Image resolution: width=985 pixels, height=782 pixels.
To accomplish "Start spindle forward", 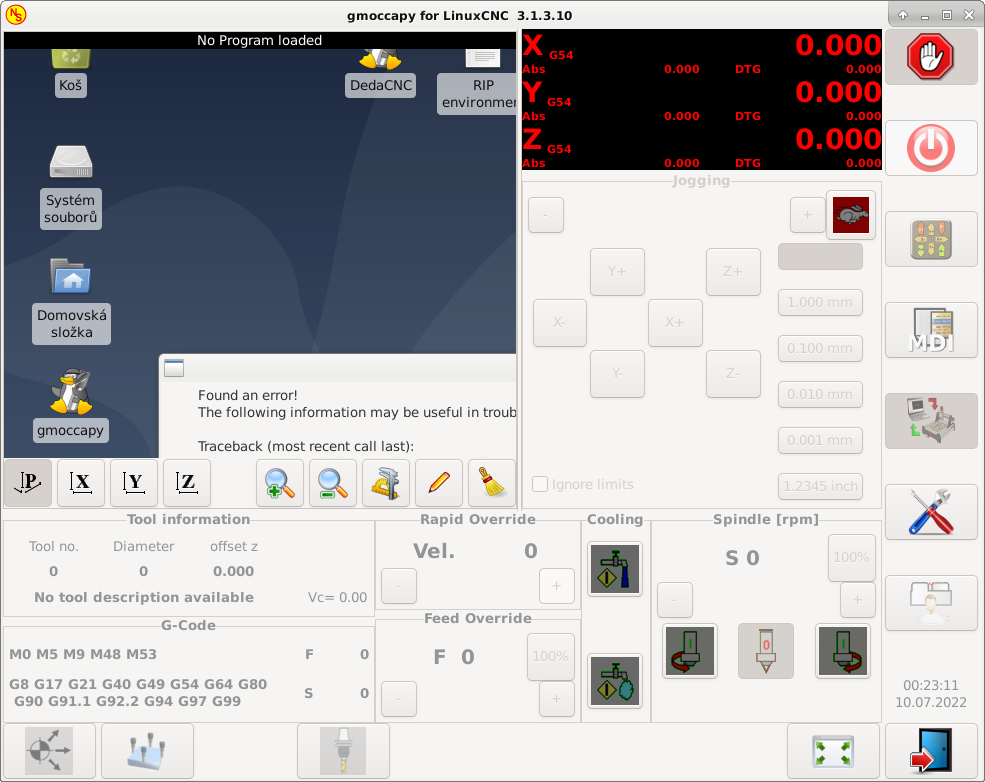I will 843,651.
